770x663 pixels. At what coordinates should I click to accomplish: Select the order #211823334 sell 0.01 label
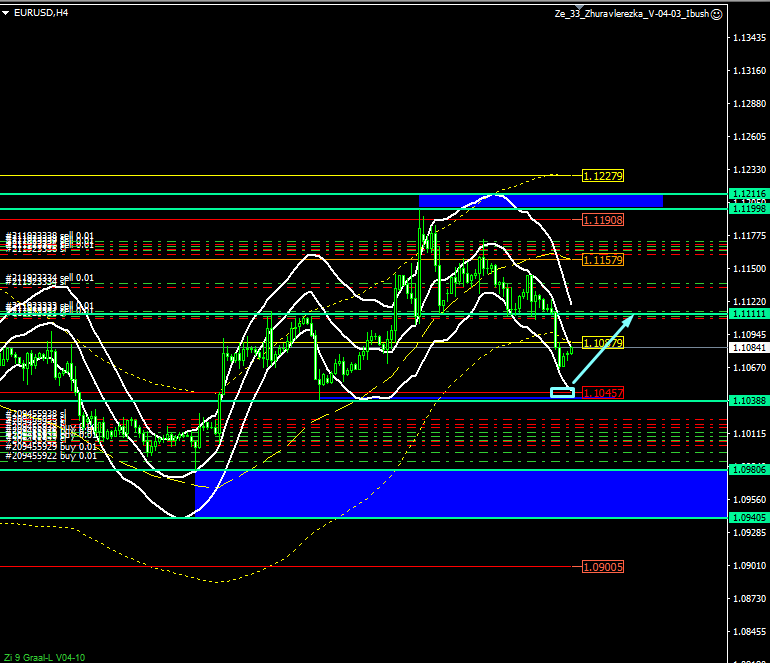[50, 278]
